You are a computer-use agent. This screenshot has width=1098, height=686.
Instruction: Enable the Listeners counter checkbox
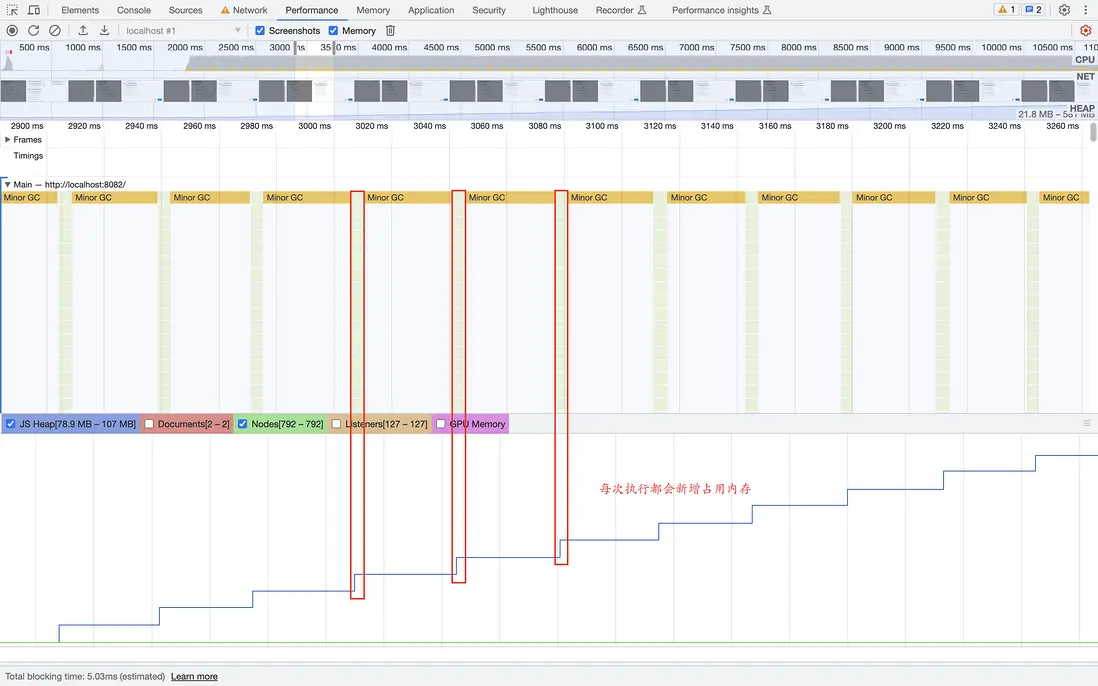pos(336,424)
